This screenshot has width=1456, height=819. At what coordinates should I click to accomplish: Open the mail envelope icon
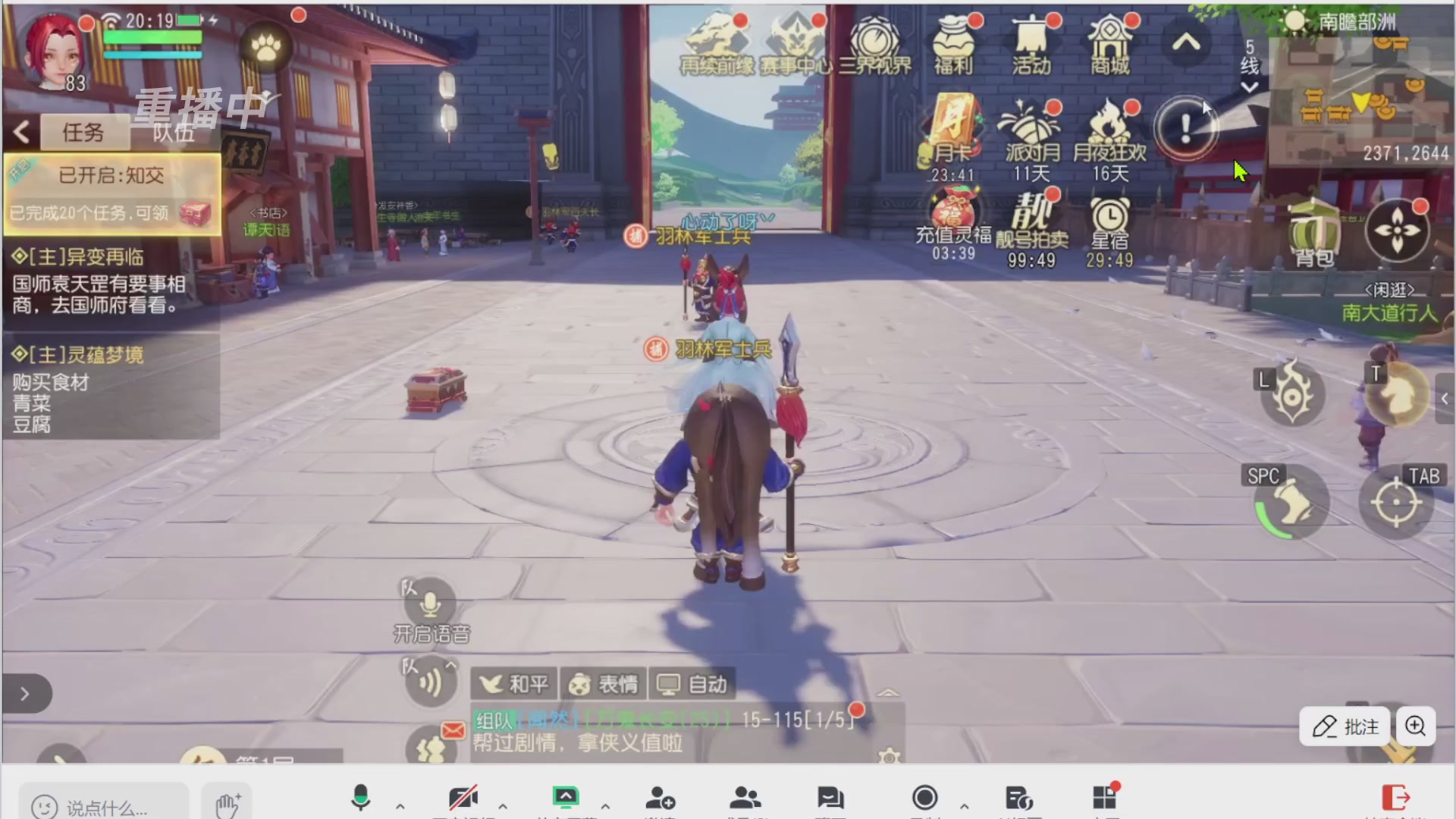pos(453,730)
